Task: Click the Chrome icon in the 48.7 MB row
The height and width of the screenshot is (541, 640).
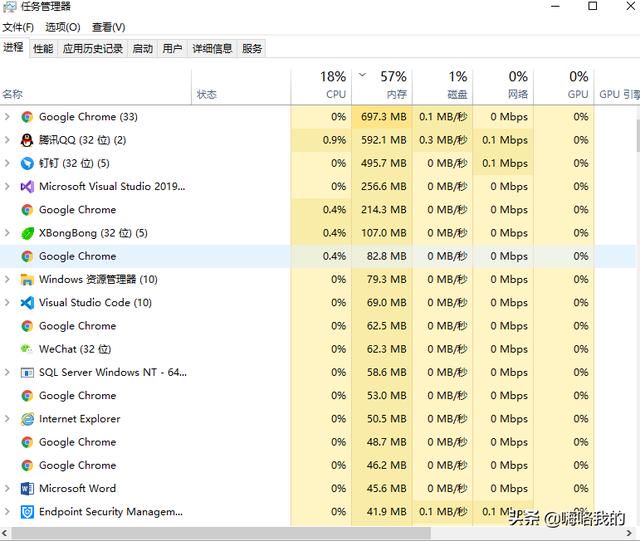Action: 27,442
